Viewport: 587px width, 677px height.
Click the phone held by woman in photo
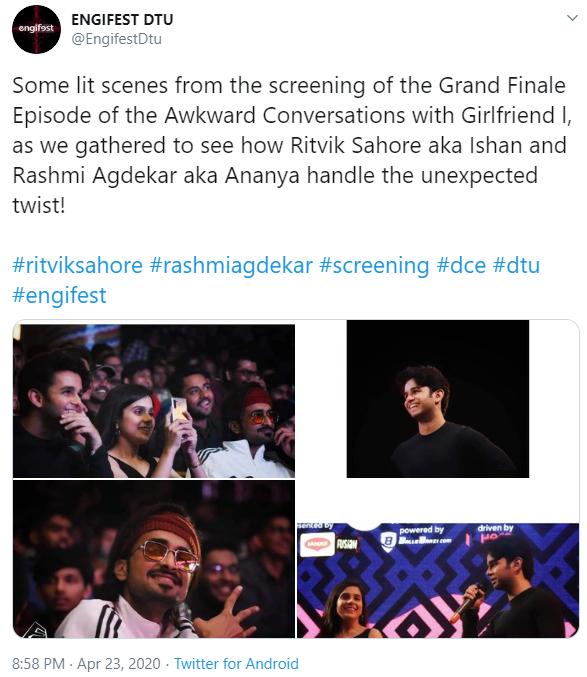[178, 410]
